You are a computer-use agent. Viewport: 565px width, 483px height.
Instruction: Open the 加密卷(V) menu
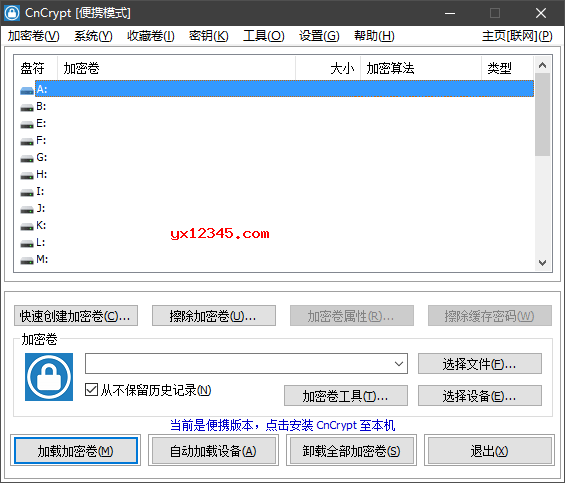[34, 36]
